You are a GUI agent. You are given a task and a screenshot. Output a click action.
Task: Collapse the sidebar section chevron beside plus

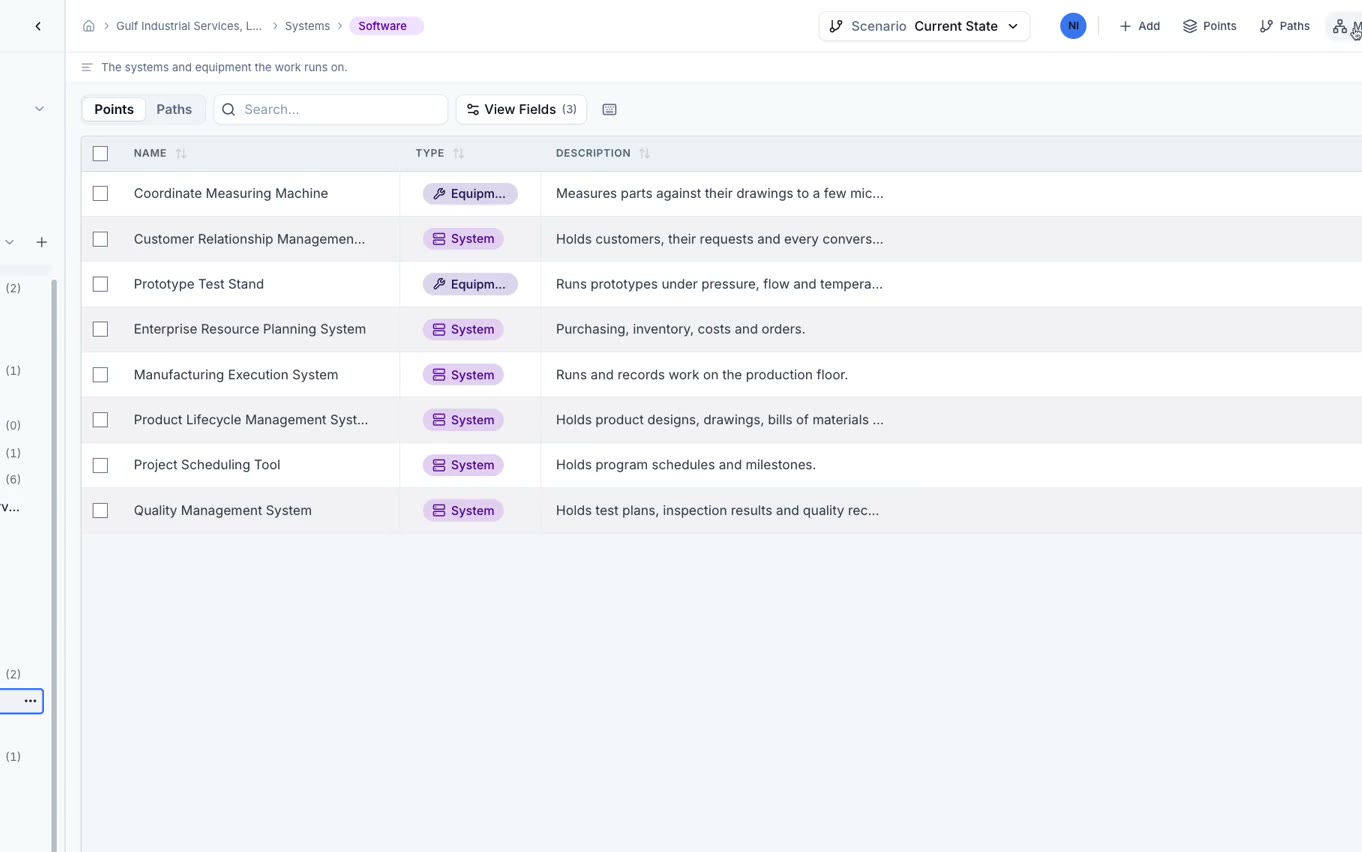[10, 242]
